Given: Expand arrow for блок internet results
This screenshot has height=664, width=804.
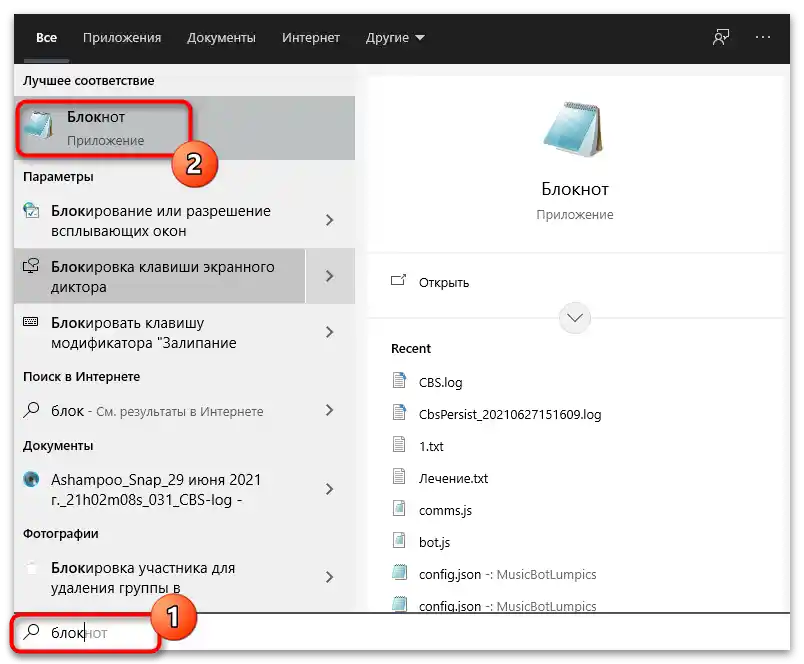Looking at the screenshot, I should (330, 411).
